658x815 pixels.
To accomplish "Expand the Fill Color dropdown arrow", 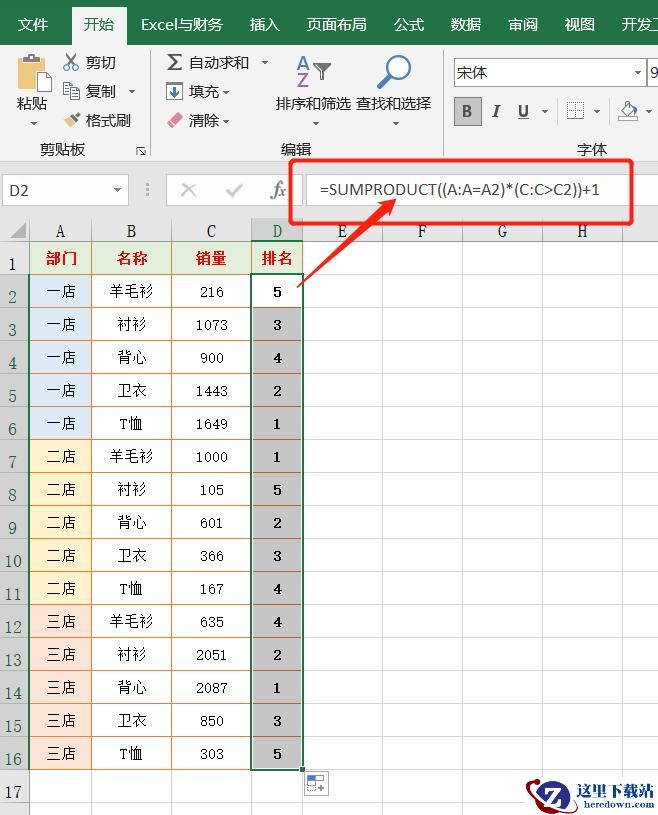I will click(649, 111).
